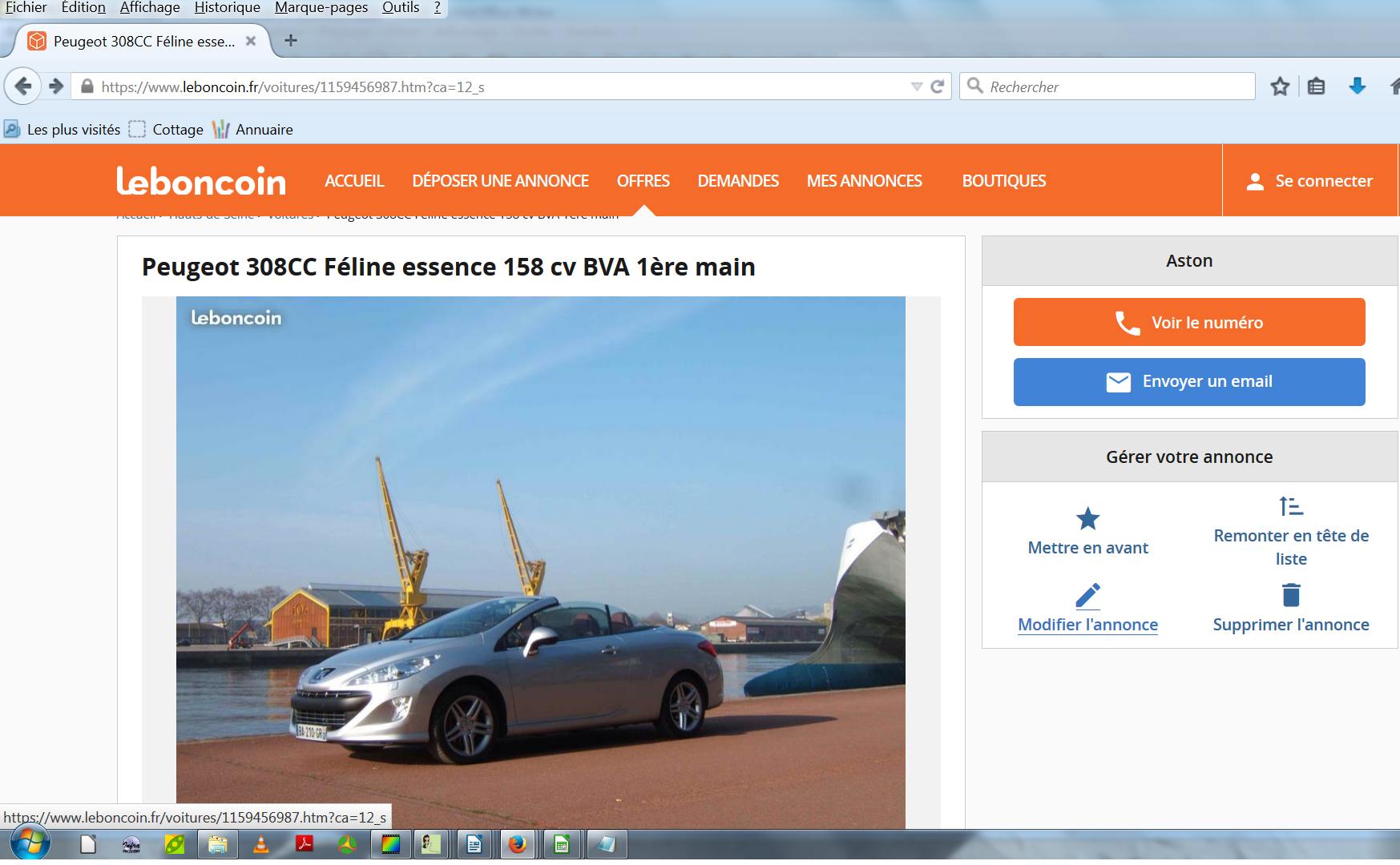Screen dimensions: 1400x865
Task: Open the Annuaire bookmark
Action: tap(252, 129)
